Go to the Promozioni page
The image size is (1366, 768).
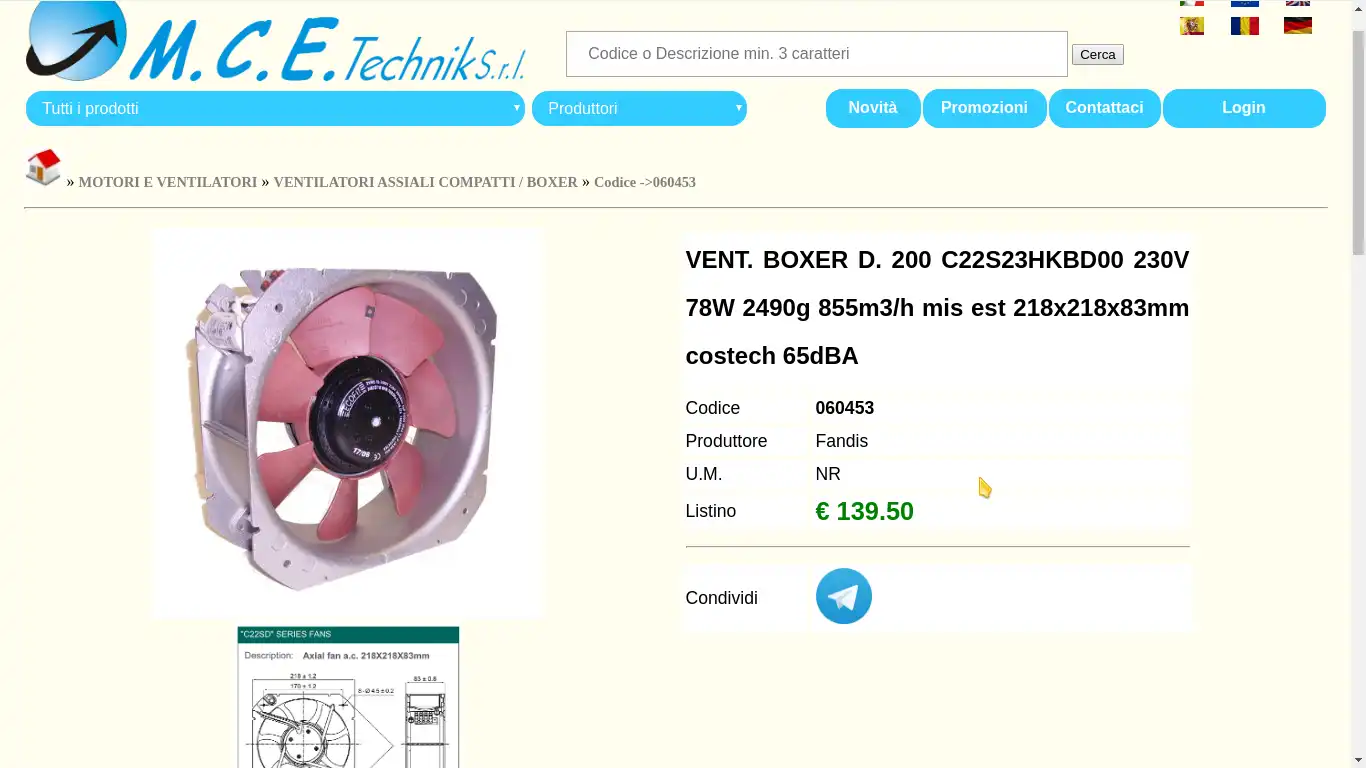point(984,108)
